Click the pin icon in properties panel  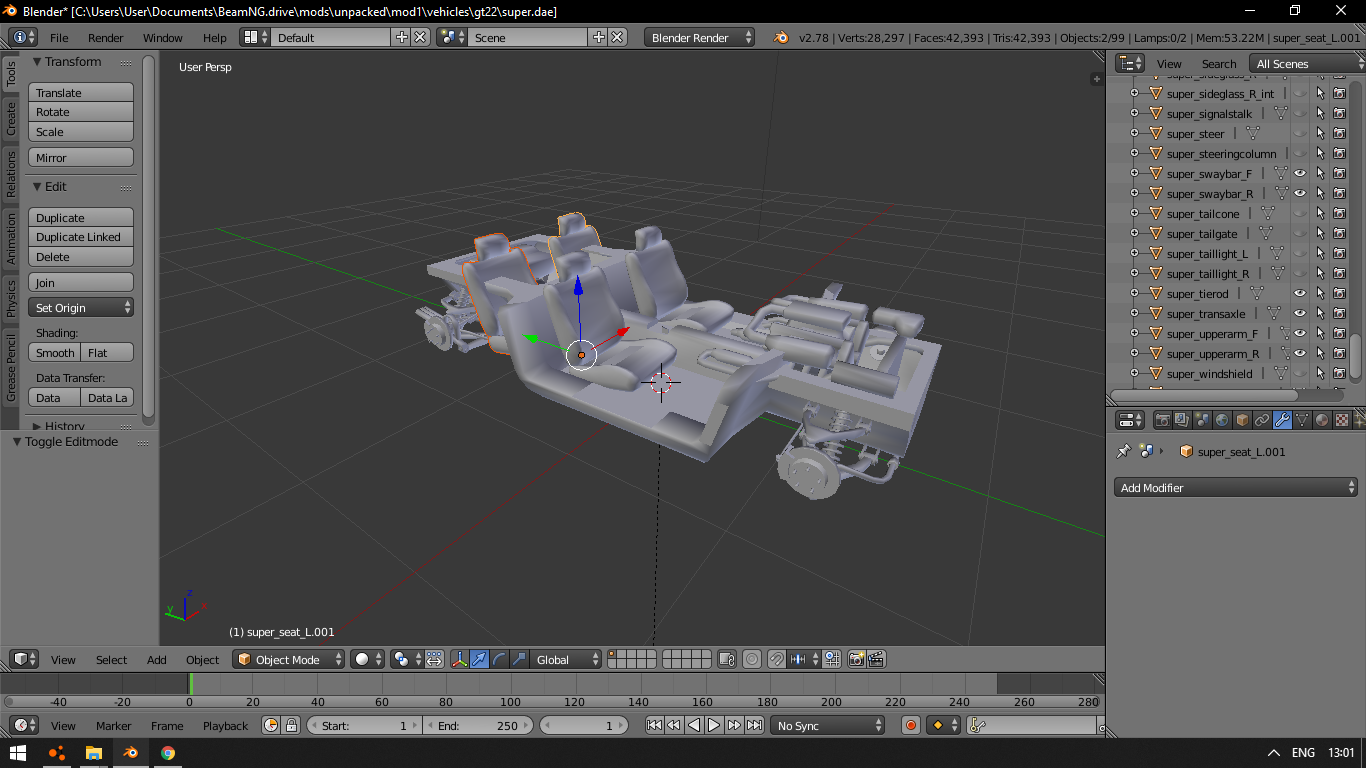[1123, 451]
